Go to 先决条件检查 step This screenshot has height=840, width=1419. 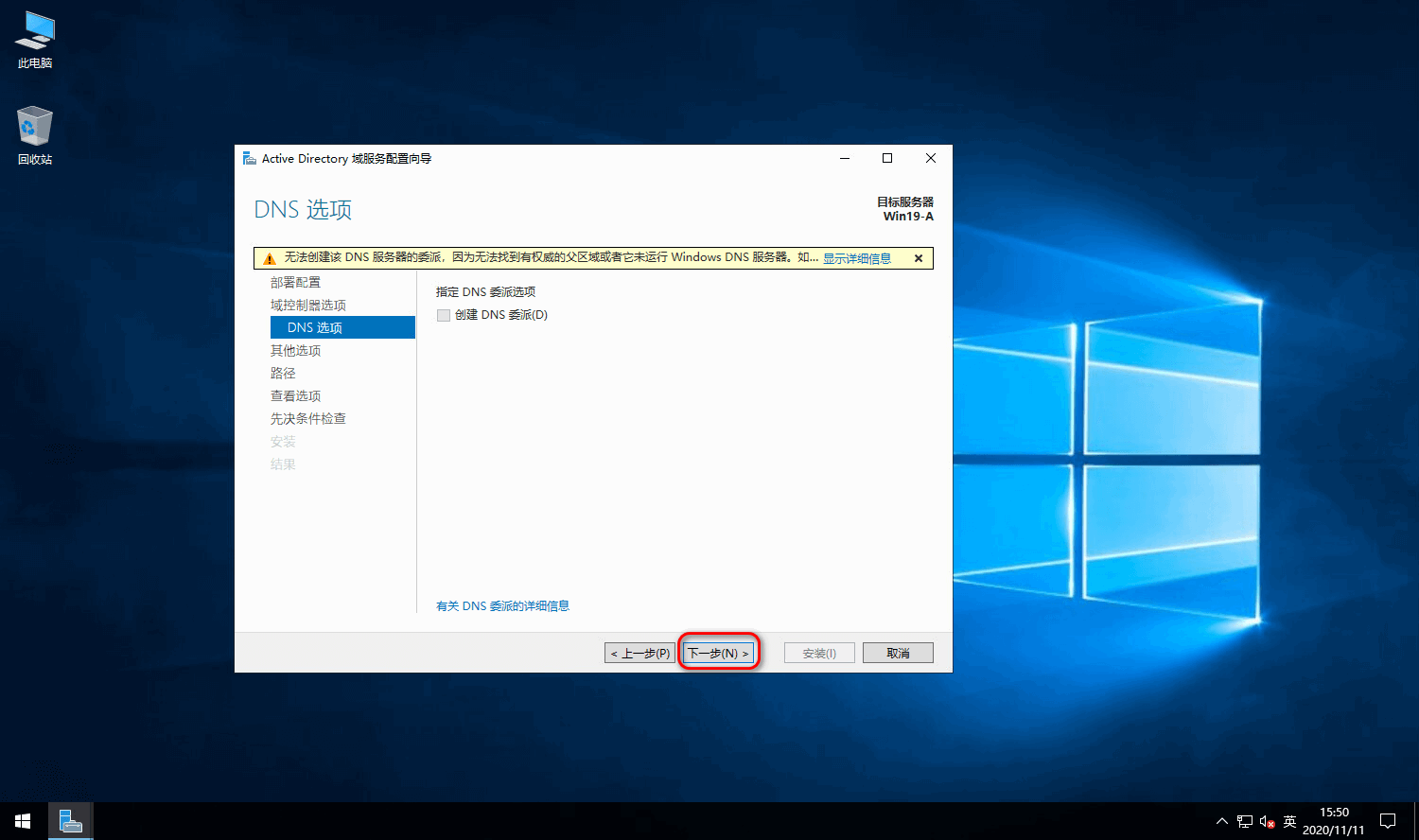tap(308, 418)
